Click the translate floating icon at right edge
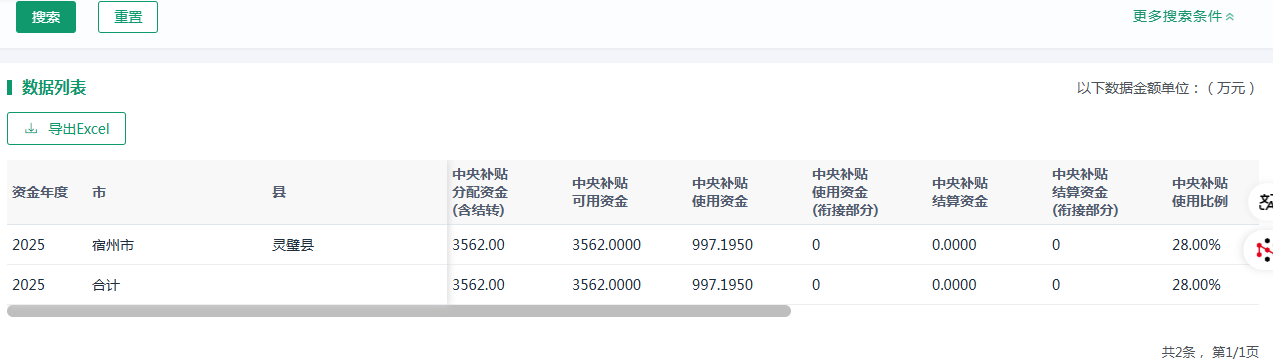This screenshot has height=363, width=1273. point(1264,202)
